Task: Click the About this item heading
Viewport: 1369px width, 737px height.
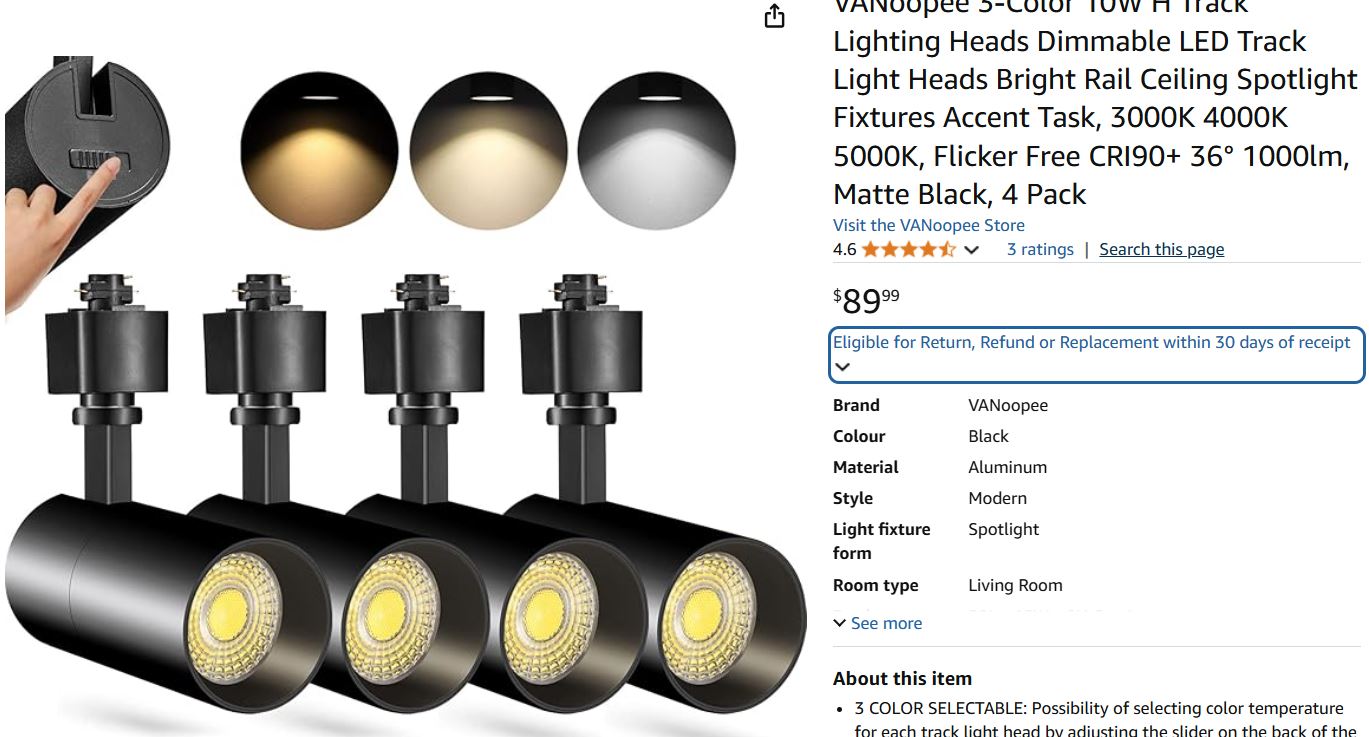Action: click(902, 678)
